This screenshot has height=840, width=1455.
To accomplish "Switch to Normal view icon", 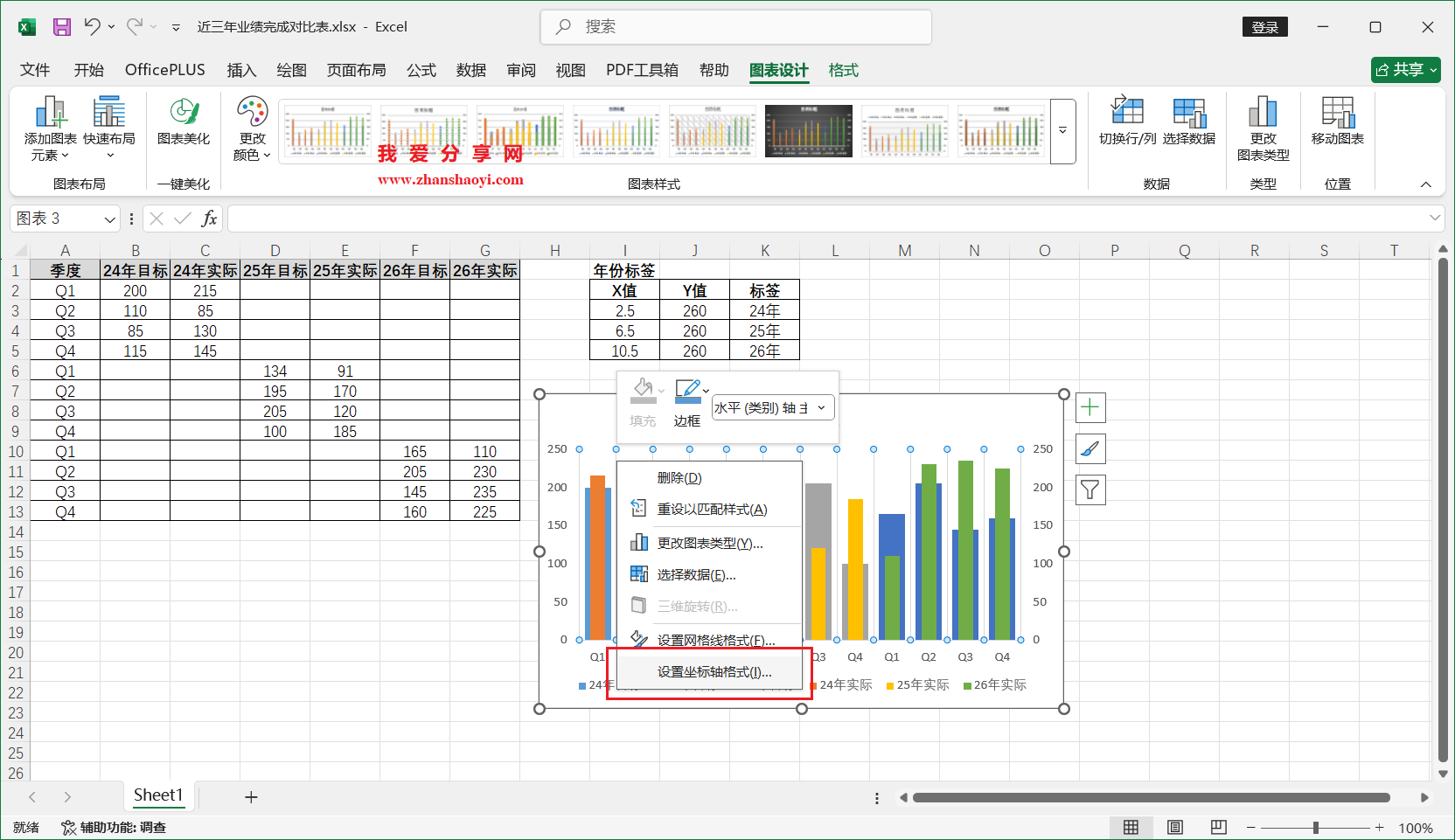I will 1131,828.
